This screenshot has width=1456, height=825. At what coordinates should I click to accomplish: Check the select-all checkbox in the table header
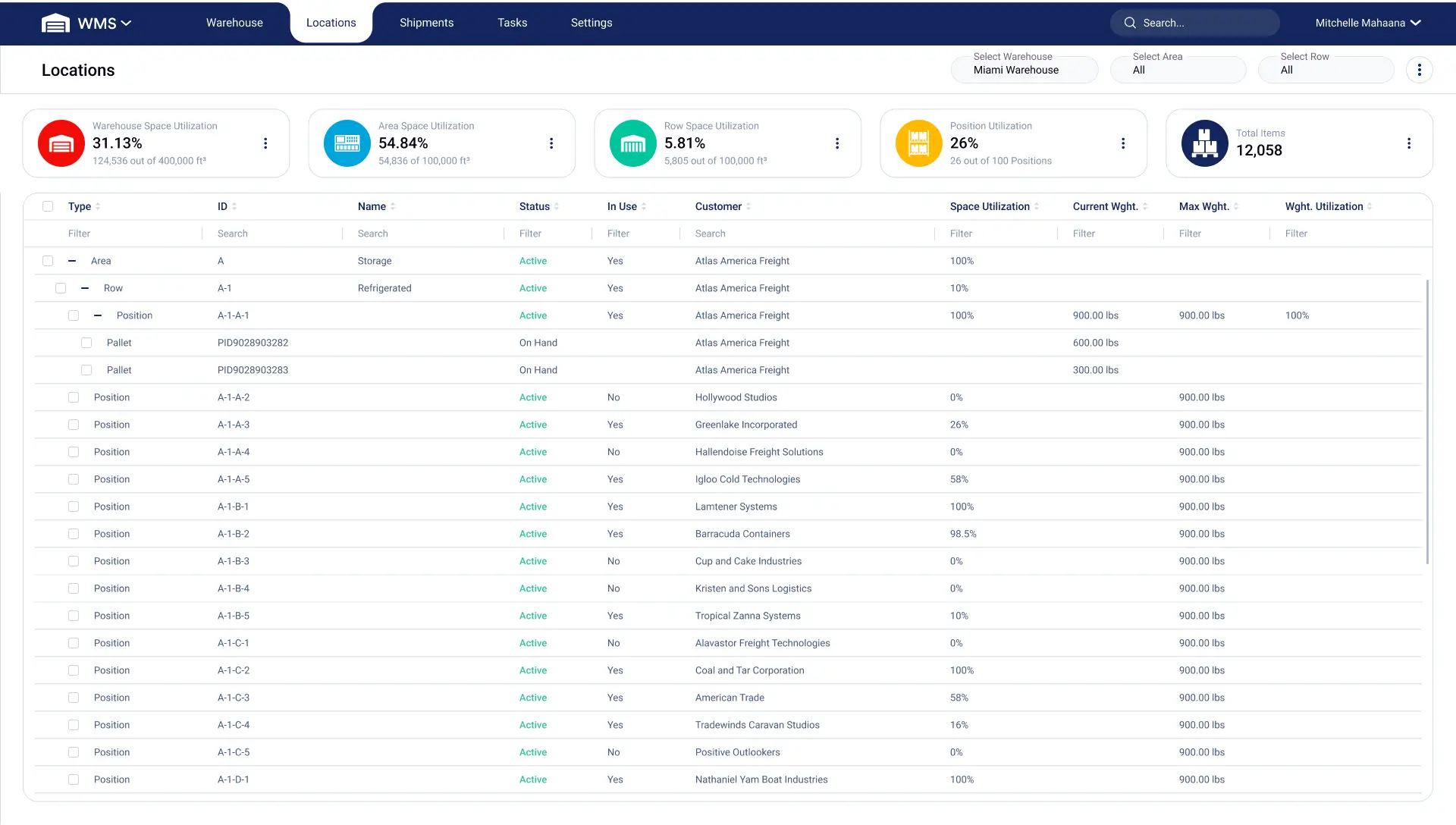(48, 206)
